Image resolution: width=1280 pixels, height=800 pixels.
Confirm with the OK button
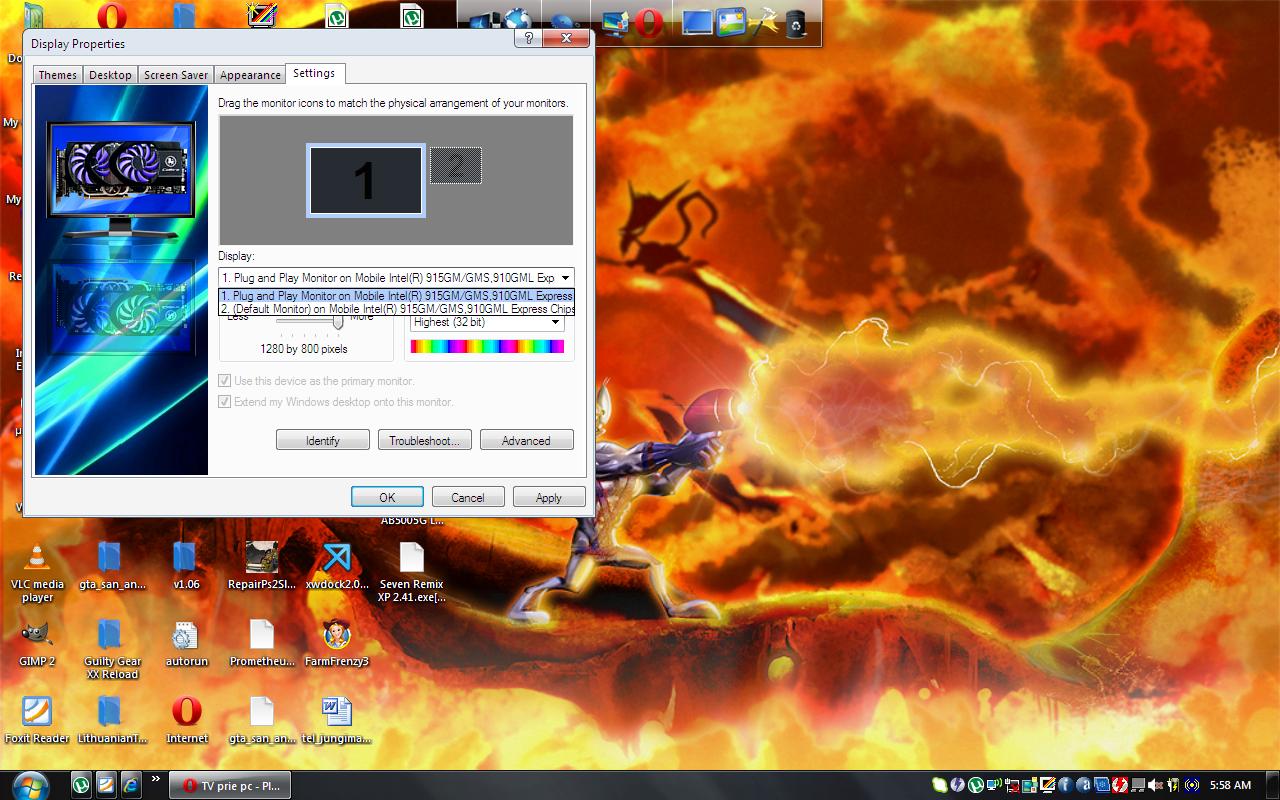coord(387,497)
